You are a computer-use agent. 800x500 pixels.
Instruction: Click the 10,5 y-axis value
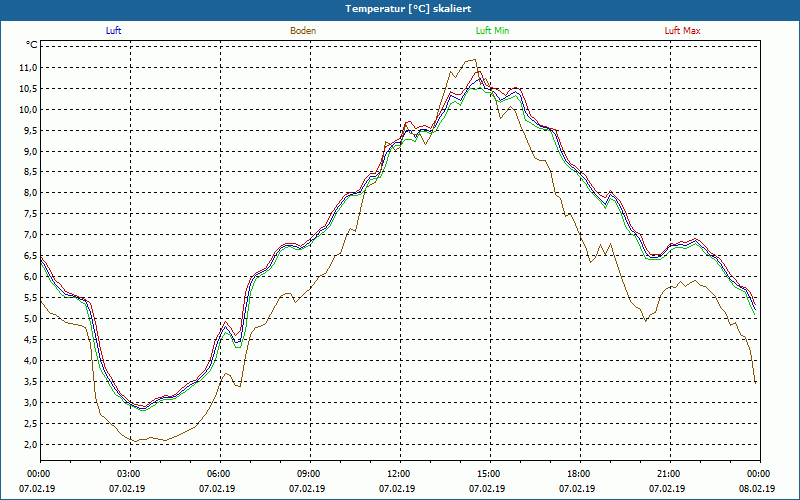[29, 89]
